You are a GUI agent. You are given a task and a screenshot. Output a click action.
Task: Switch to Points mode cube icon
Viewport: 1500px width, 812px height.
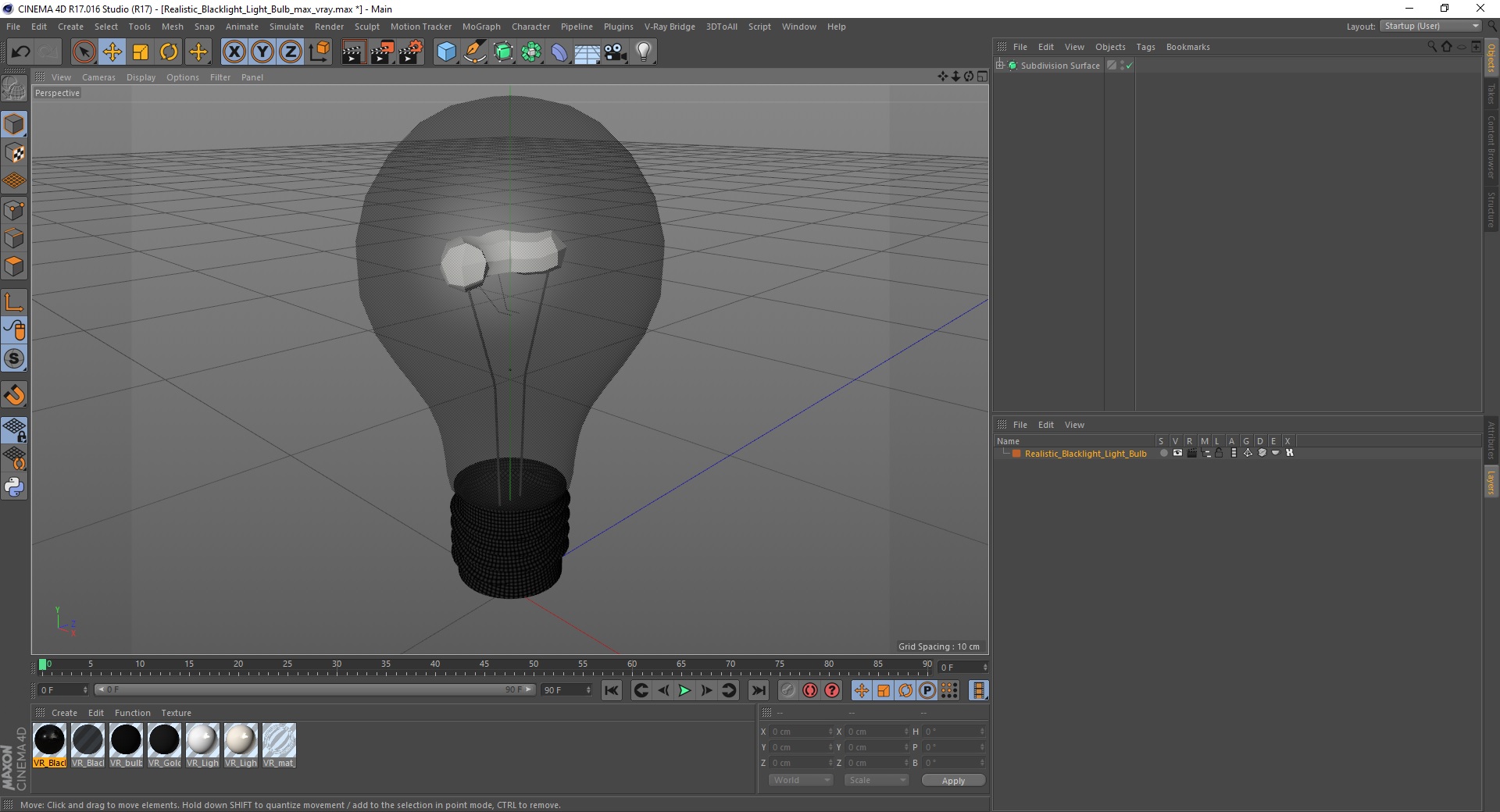pyautogui.click(x=14, y=209)
